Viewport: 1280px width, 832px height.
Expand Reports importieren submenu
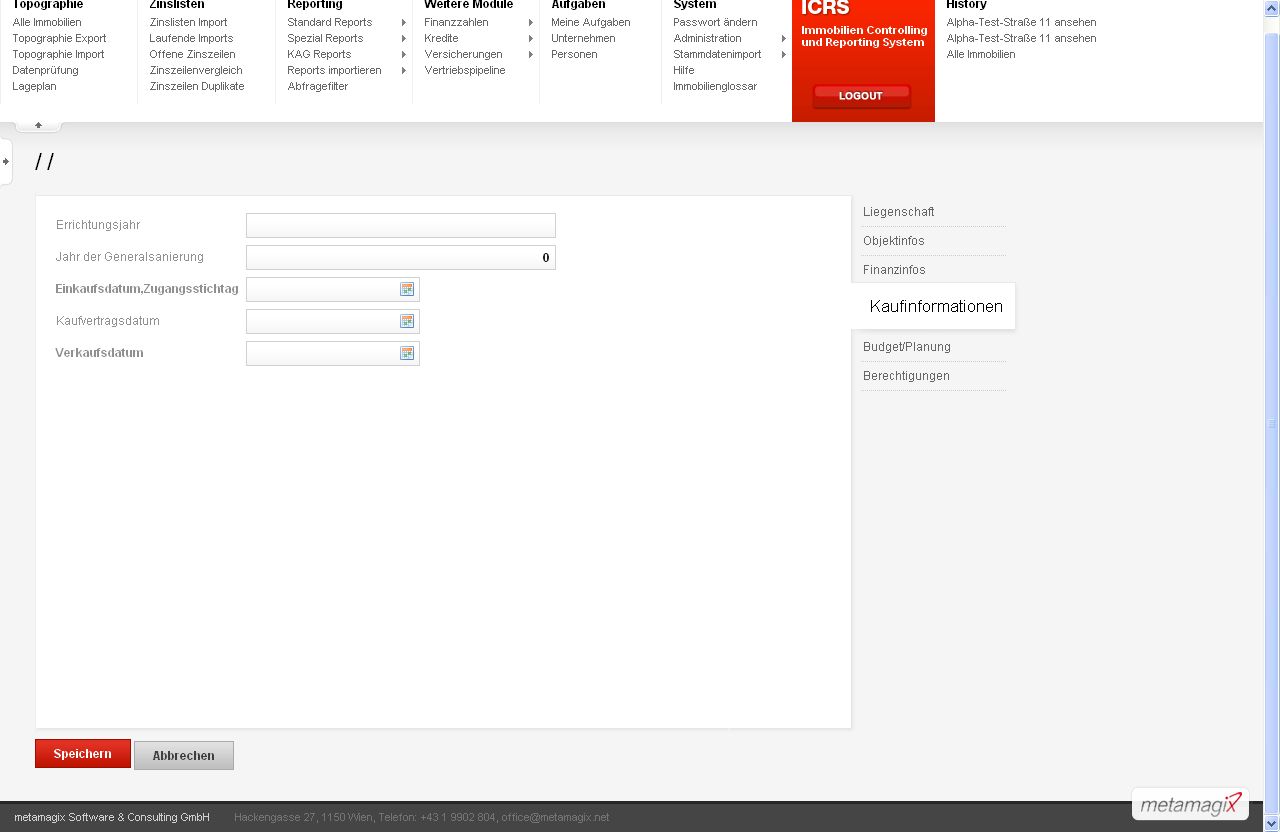tap(404, 70)
